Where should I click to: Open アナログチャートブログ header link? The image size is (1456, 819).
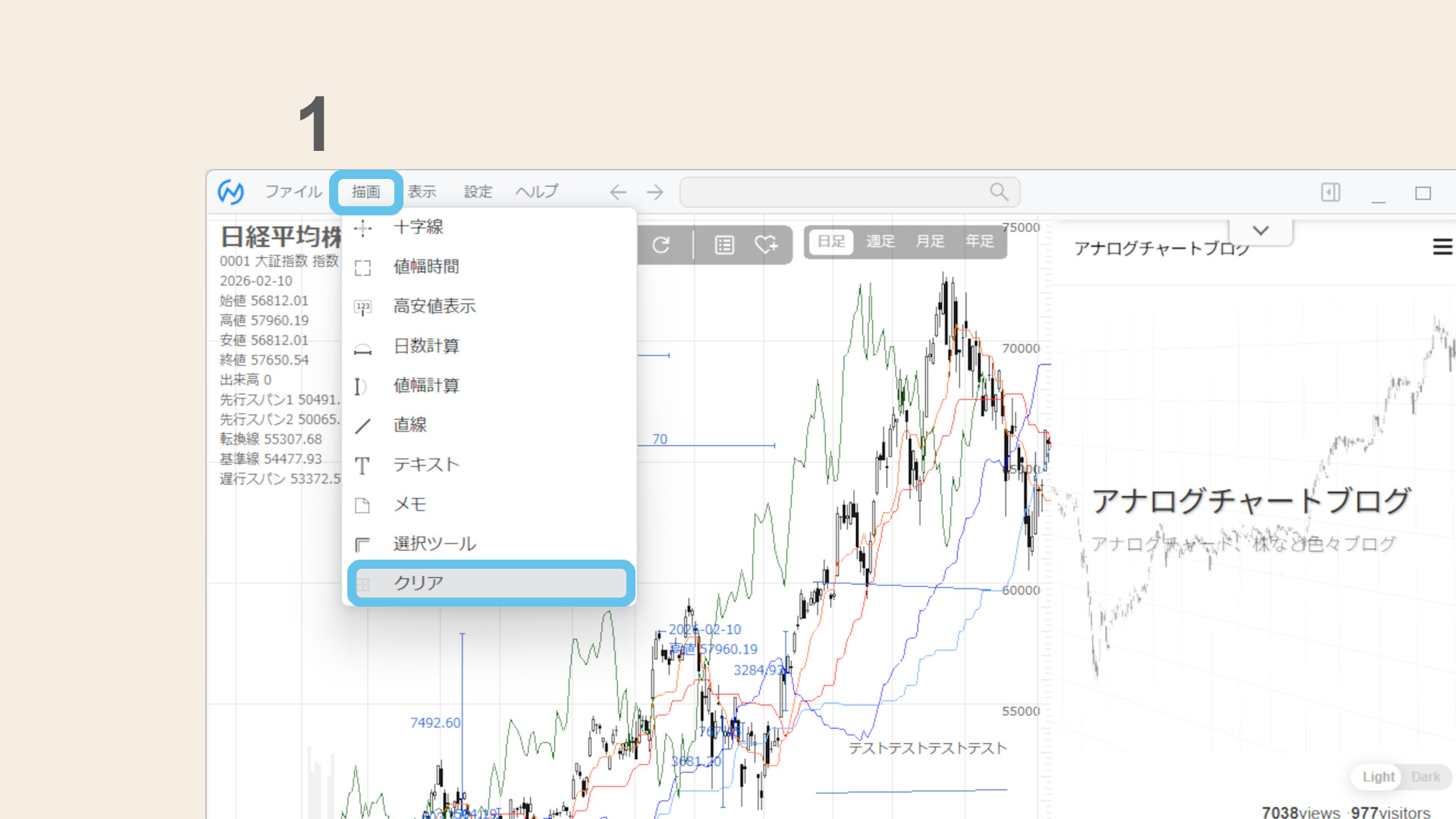[1162, 248]
